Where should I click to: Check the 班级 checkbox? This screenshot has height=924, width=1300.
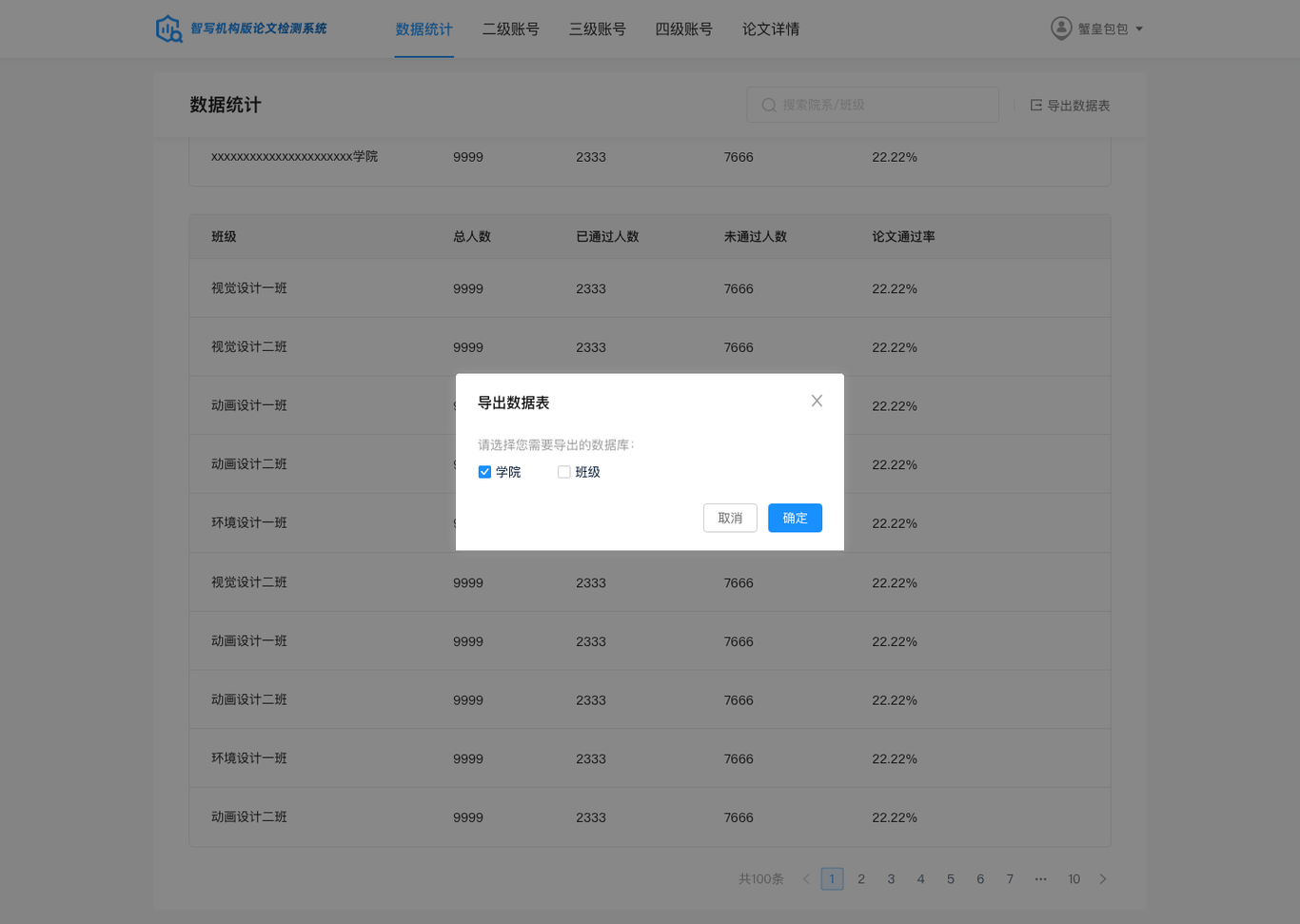point(564,472)
